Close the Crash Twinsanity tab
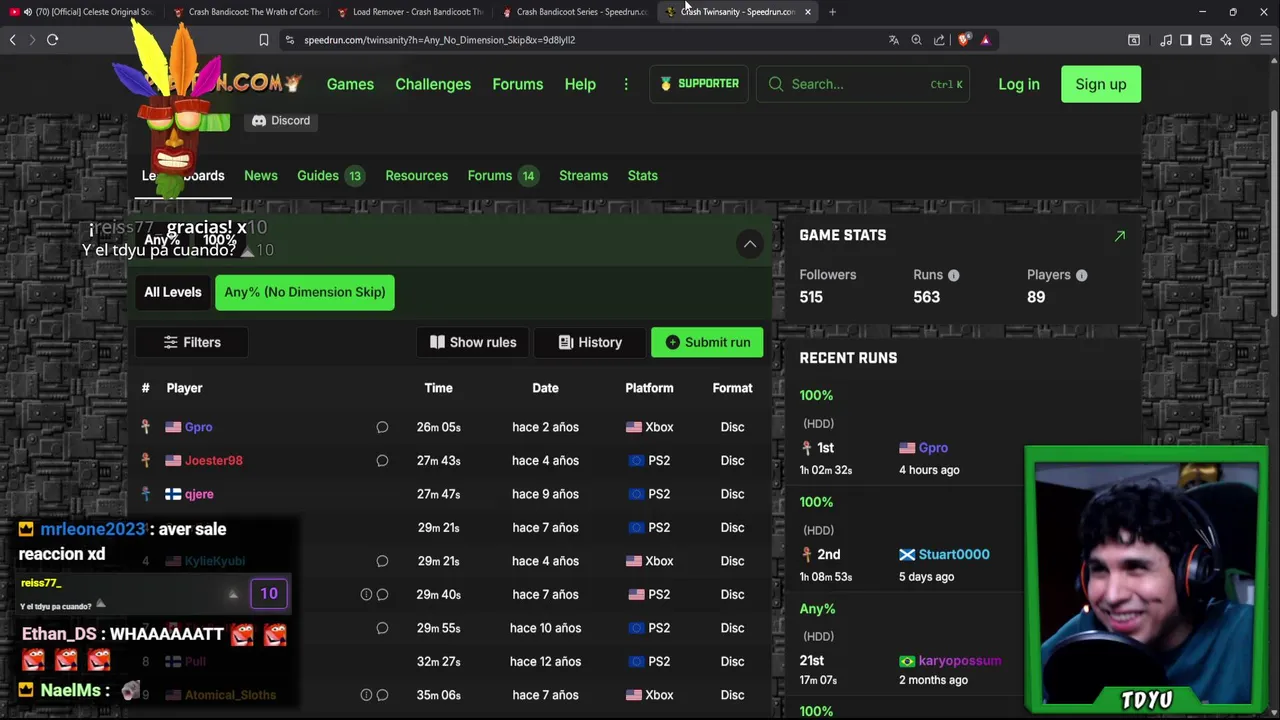The width and height of the screenshot is (1280, 720). (807, 12)
